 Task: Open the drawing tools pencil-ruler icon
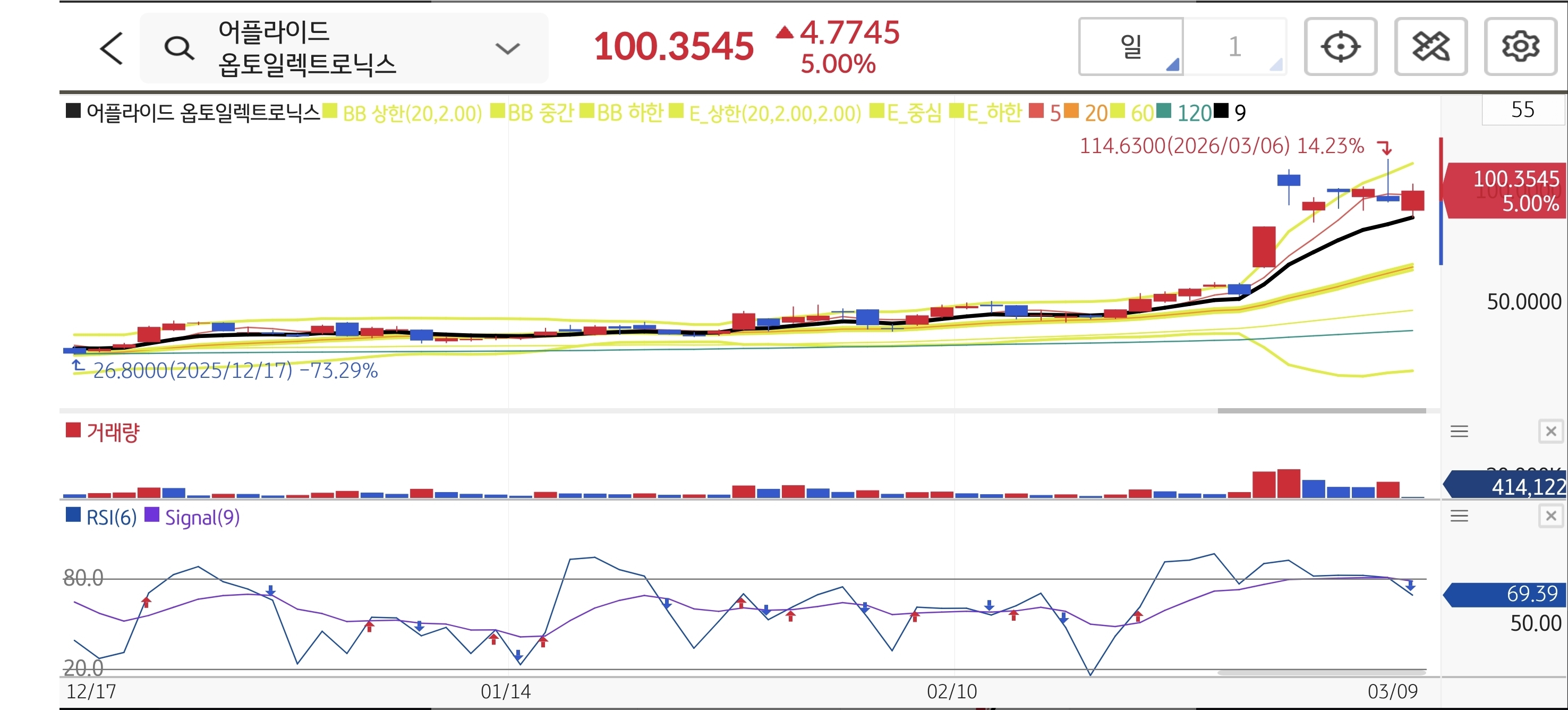pyautogui.click(x=1430, y=47)
